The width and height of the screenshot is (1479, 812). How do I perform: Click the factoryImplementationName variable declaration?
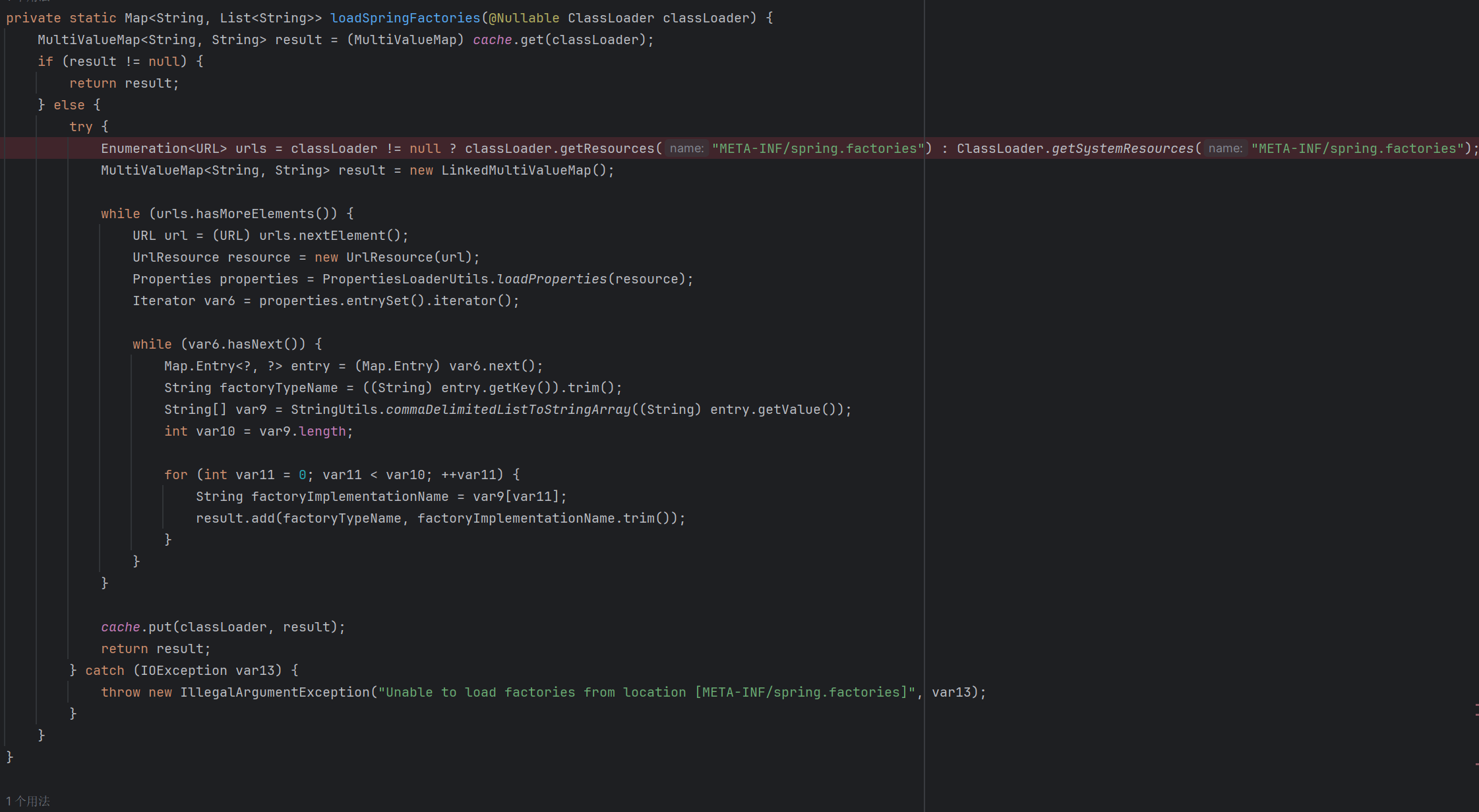coord(349,496)
